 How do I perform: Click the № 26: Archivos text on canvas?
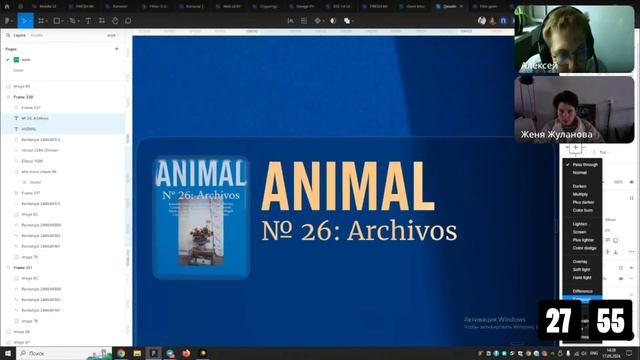tap(359, 231)
